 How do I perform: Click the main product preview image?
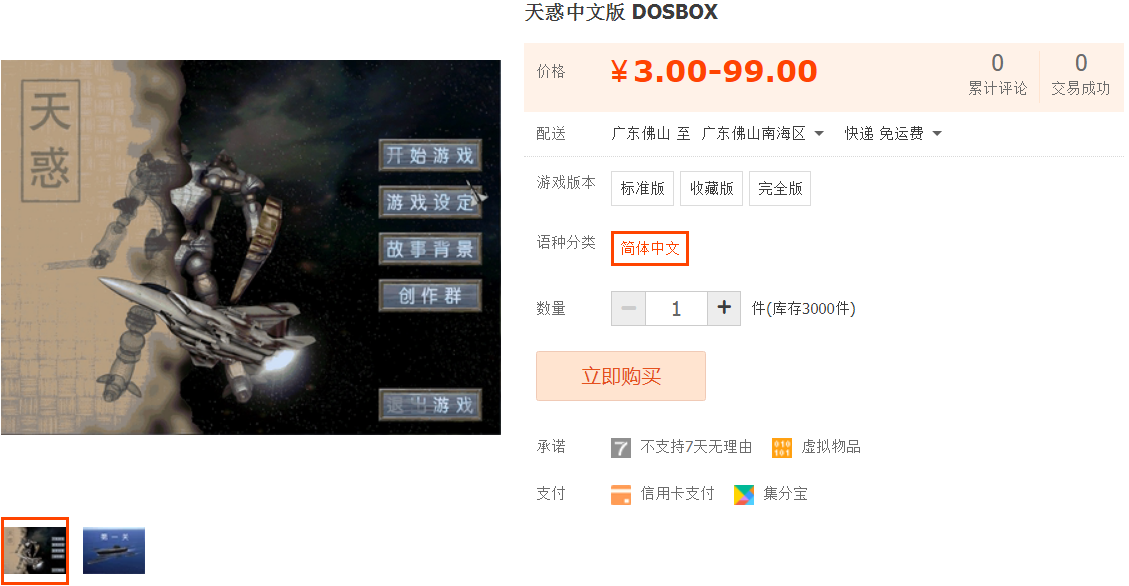click(251, 247)
